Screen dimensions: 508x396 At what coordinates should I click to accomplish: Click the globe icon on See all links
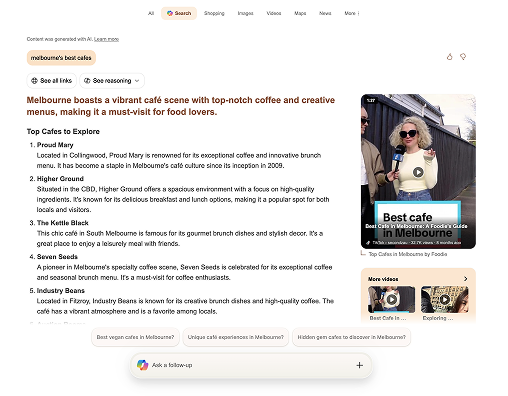[34, 81]
